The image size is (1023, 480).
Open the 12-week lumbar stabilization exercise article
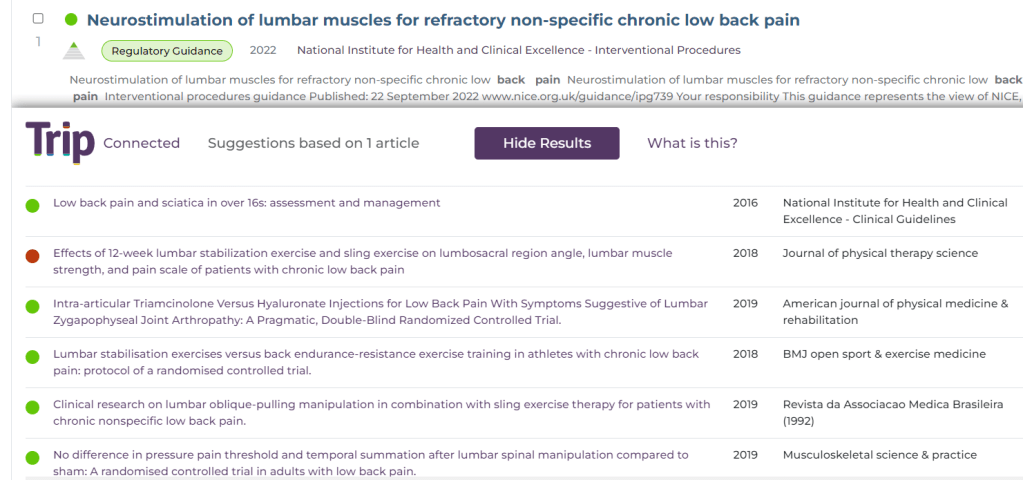pos(362,261)
